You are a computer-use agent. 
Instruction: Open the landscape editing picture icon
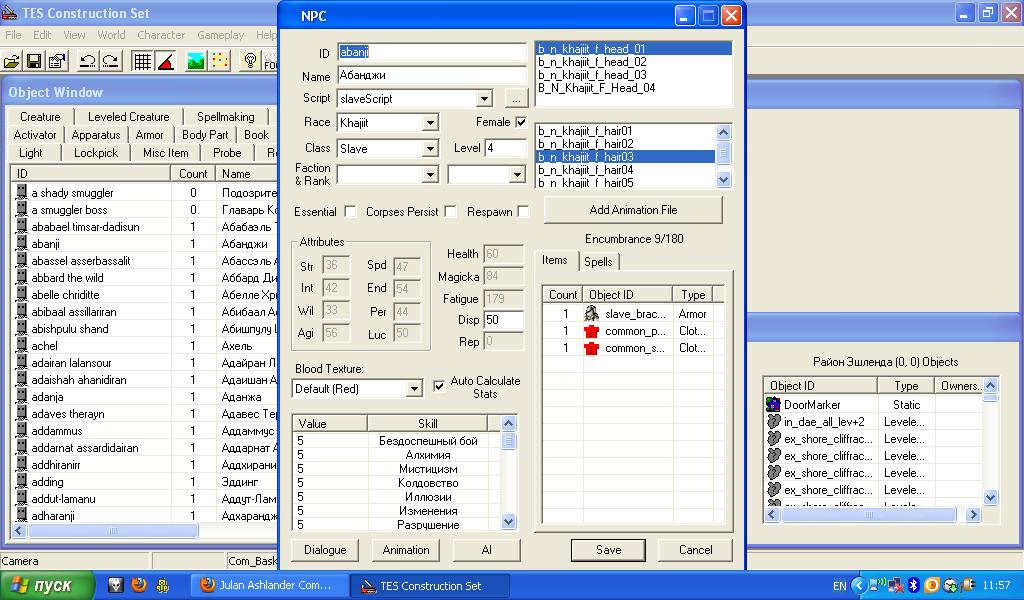pos(195,61)
